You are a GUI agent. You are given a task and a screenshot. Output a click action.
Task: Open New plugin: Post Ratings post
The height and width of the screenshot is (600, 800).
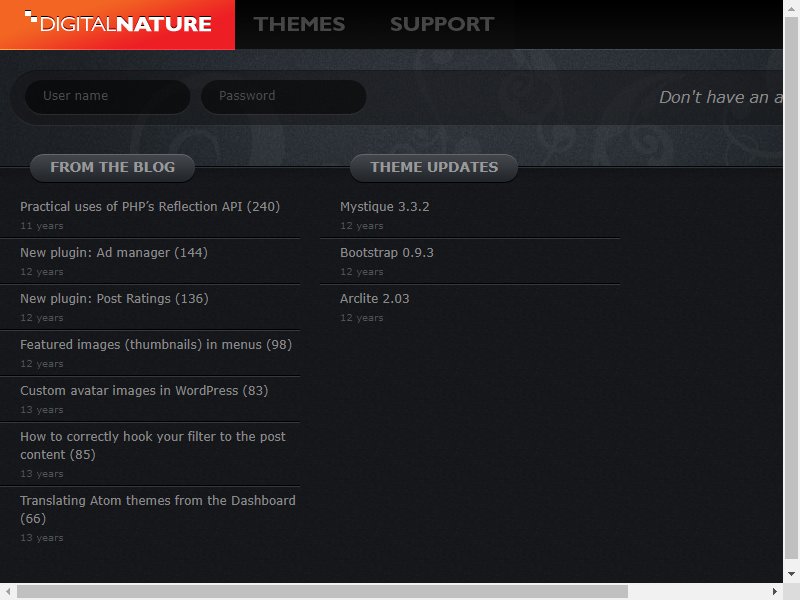click(114, 298)
